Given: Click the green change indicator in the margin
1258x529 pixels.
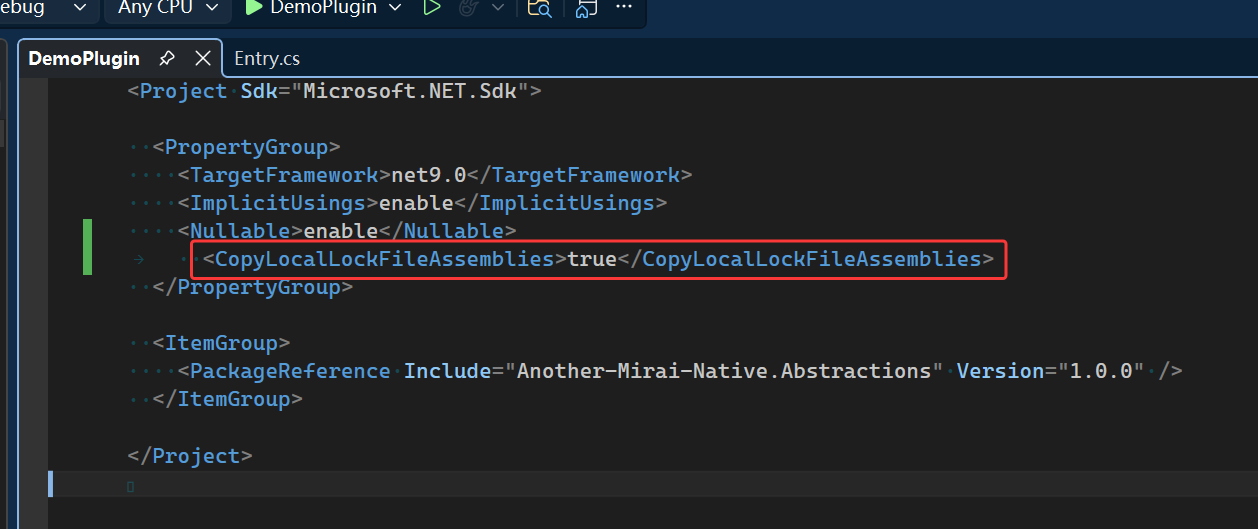Looking at the screenshot, I should pyautogui.click(x=87, y=246).
